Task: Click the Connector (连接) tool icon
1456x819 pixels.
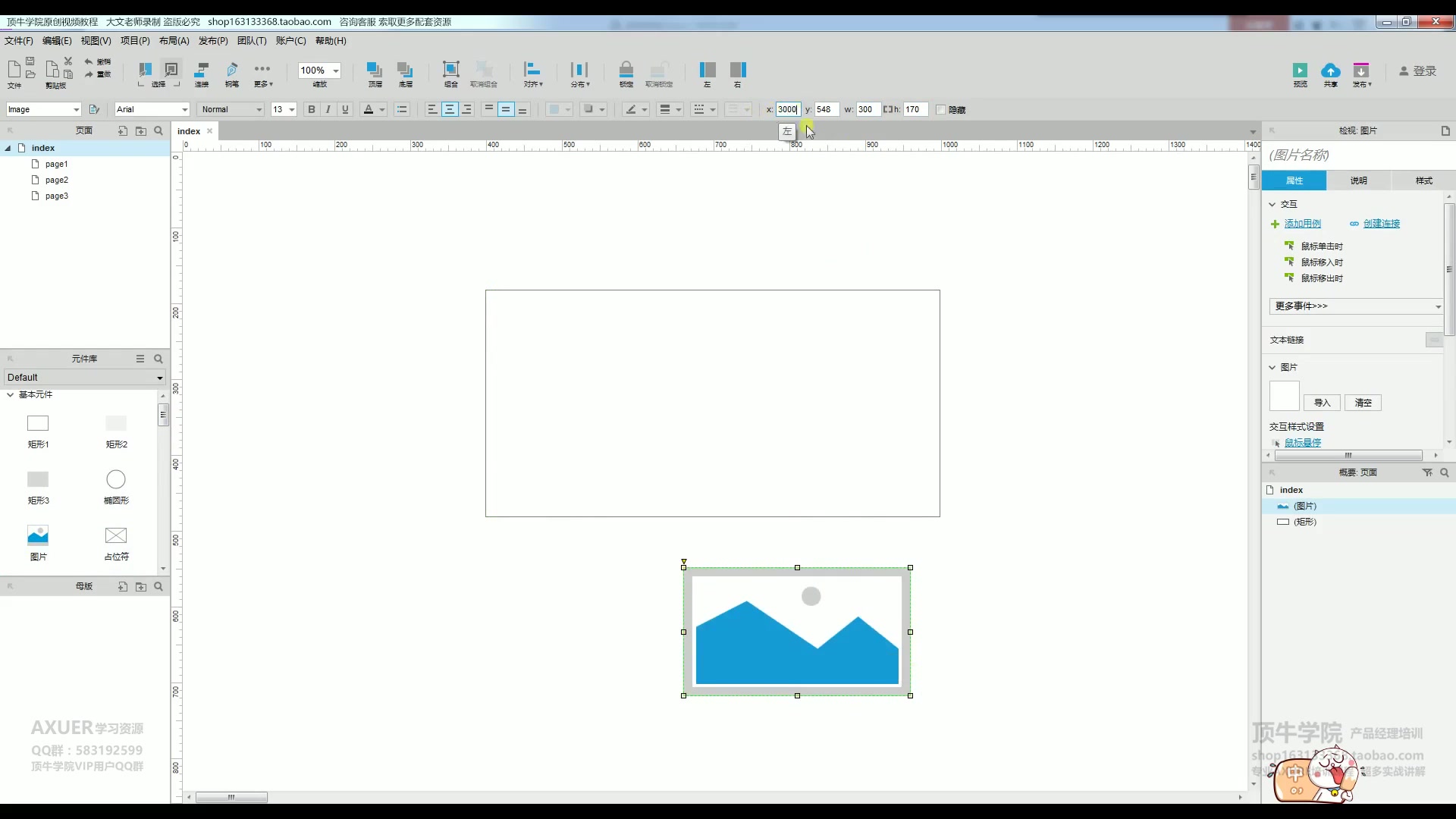Action: [x=202, y=71]
